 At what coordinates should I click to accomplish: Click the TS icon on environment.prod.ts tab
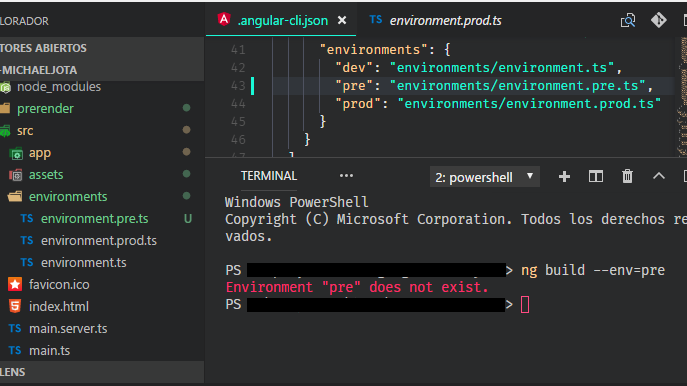[375, 20]
